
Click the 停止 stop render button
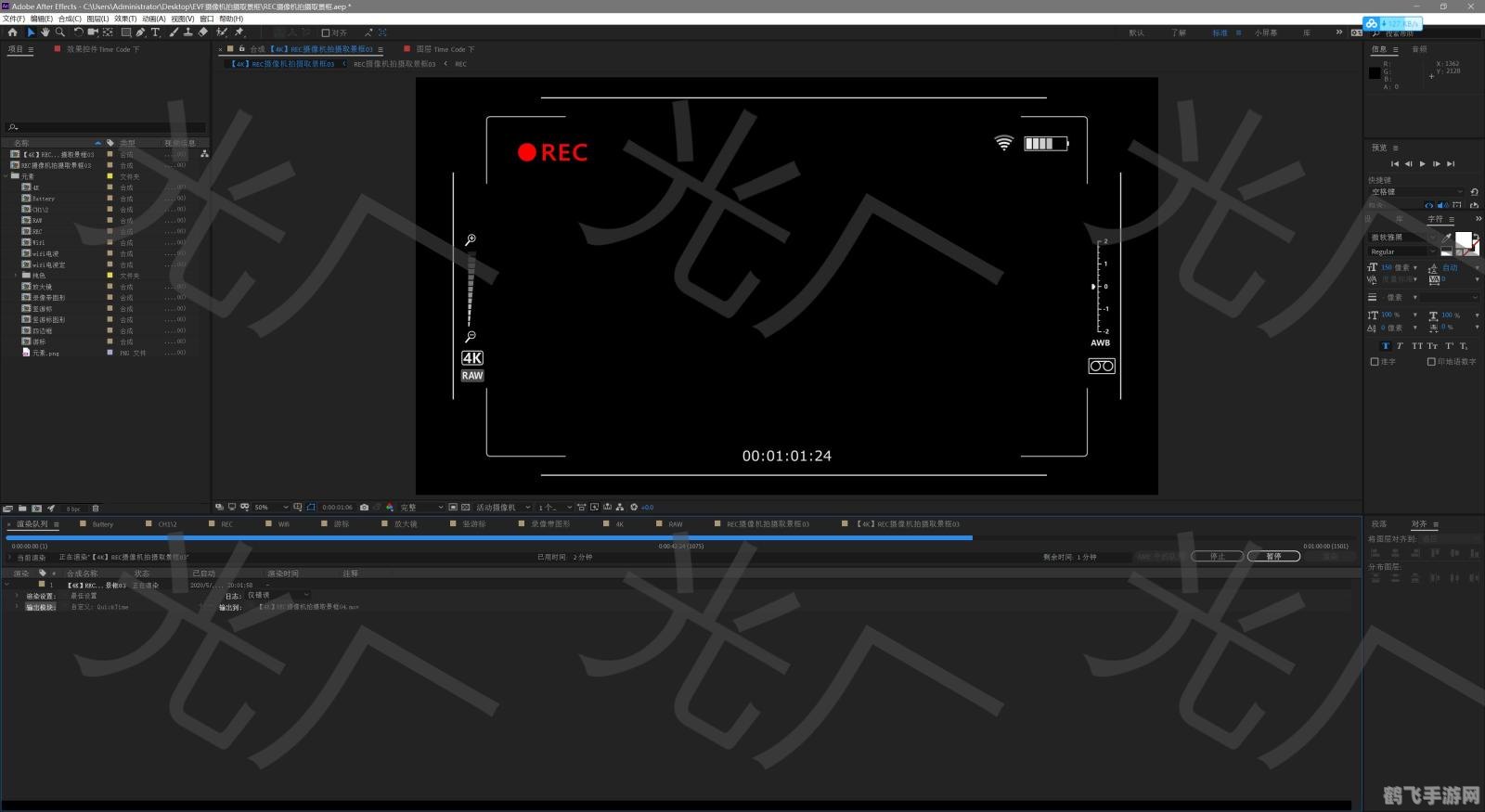[1218, 556]
